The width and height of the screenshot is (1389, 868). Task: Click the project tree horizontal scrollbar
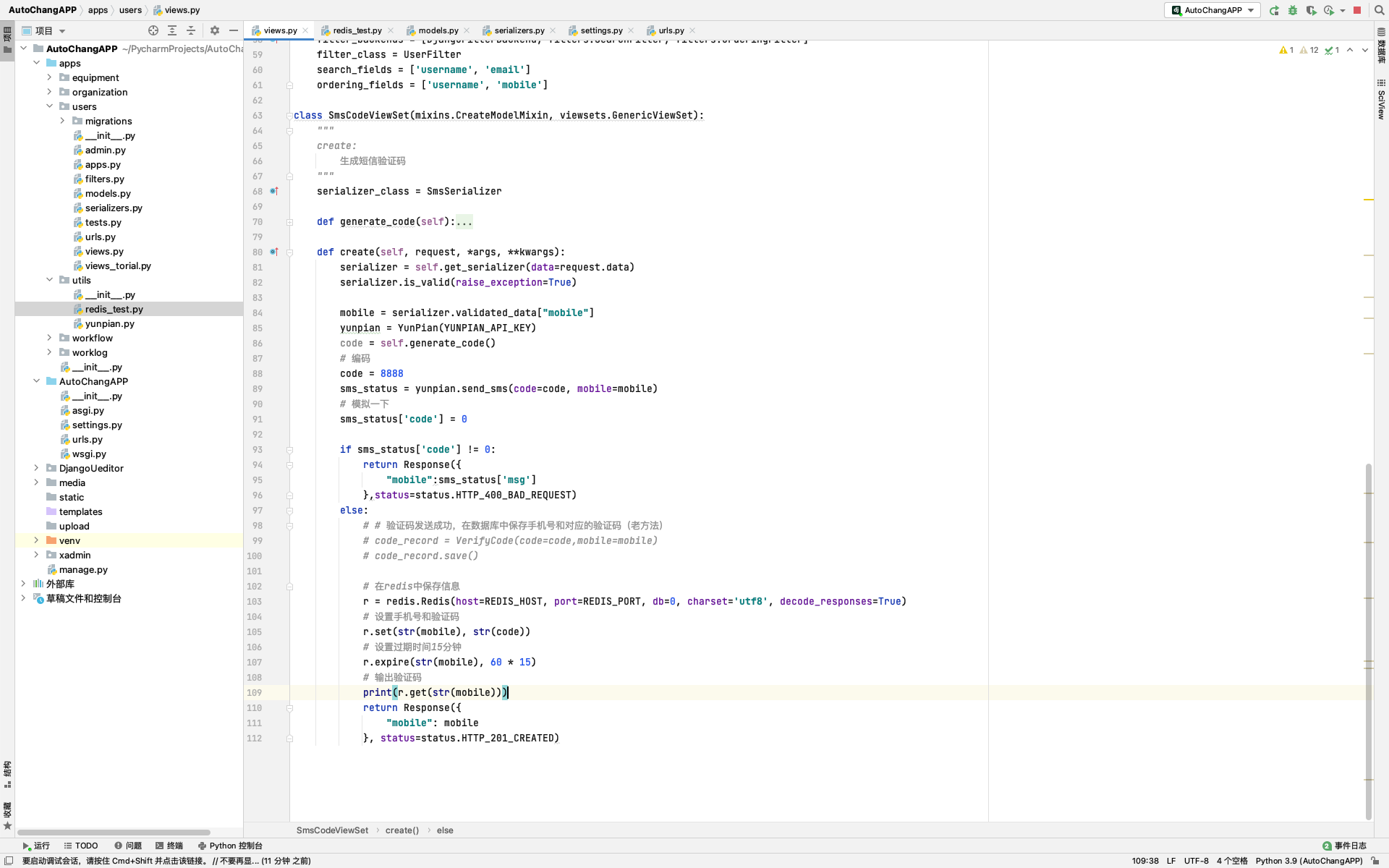coord(114,833)
